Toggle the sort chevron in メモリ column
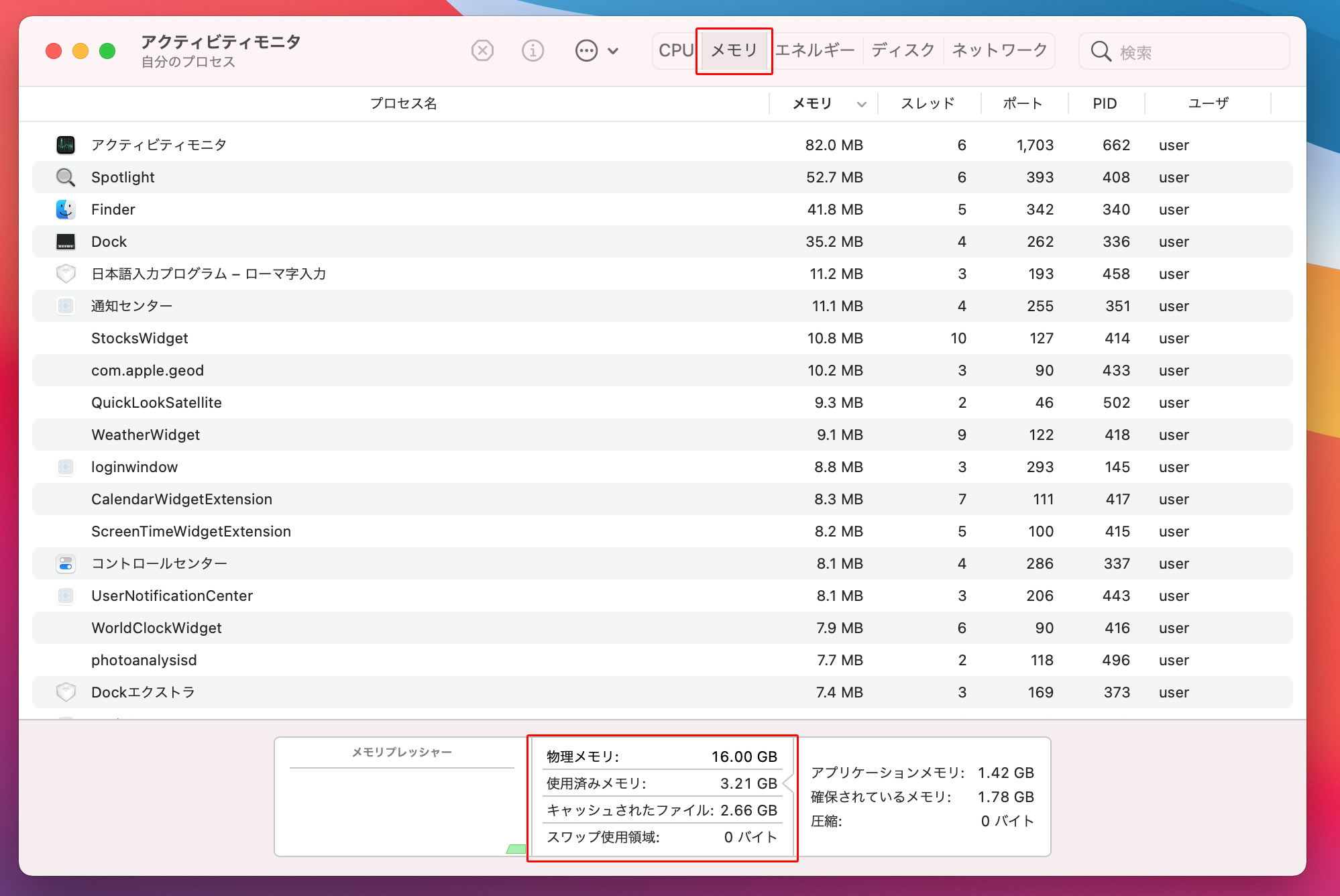The width and height of the screenshot is (1340, 896). point(862,104)
